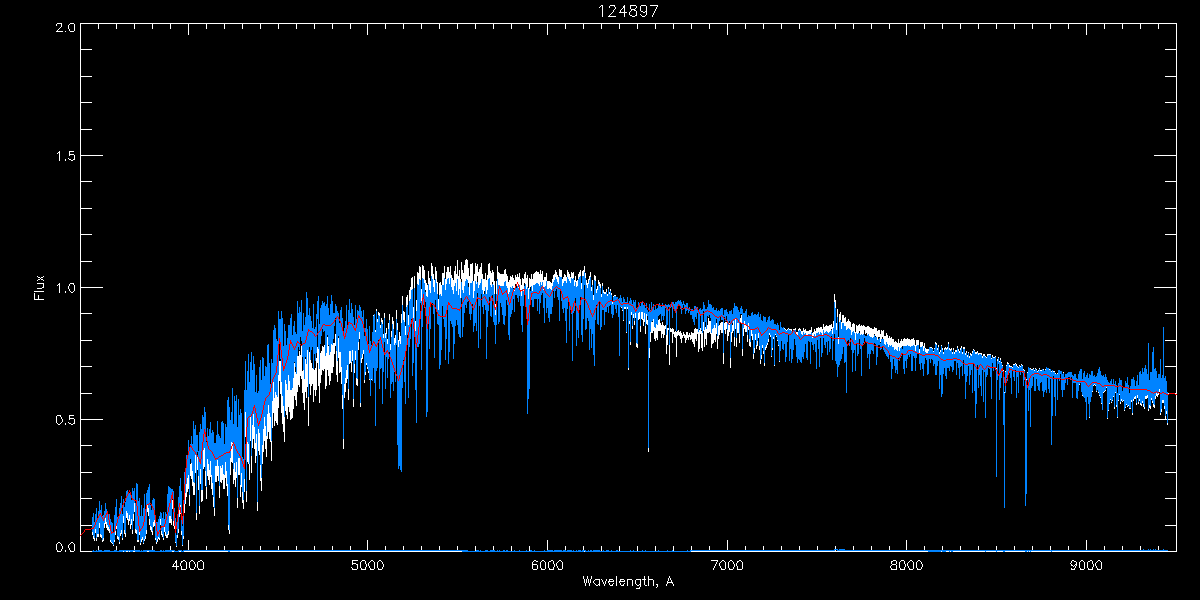Click the 0.0 flux tick label
The image size is (1200, 600).
(66, 548)
